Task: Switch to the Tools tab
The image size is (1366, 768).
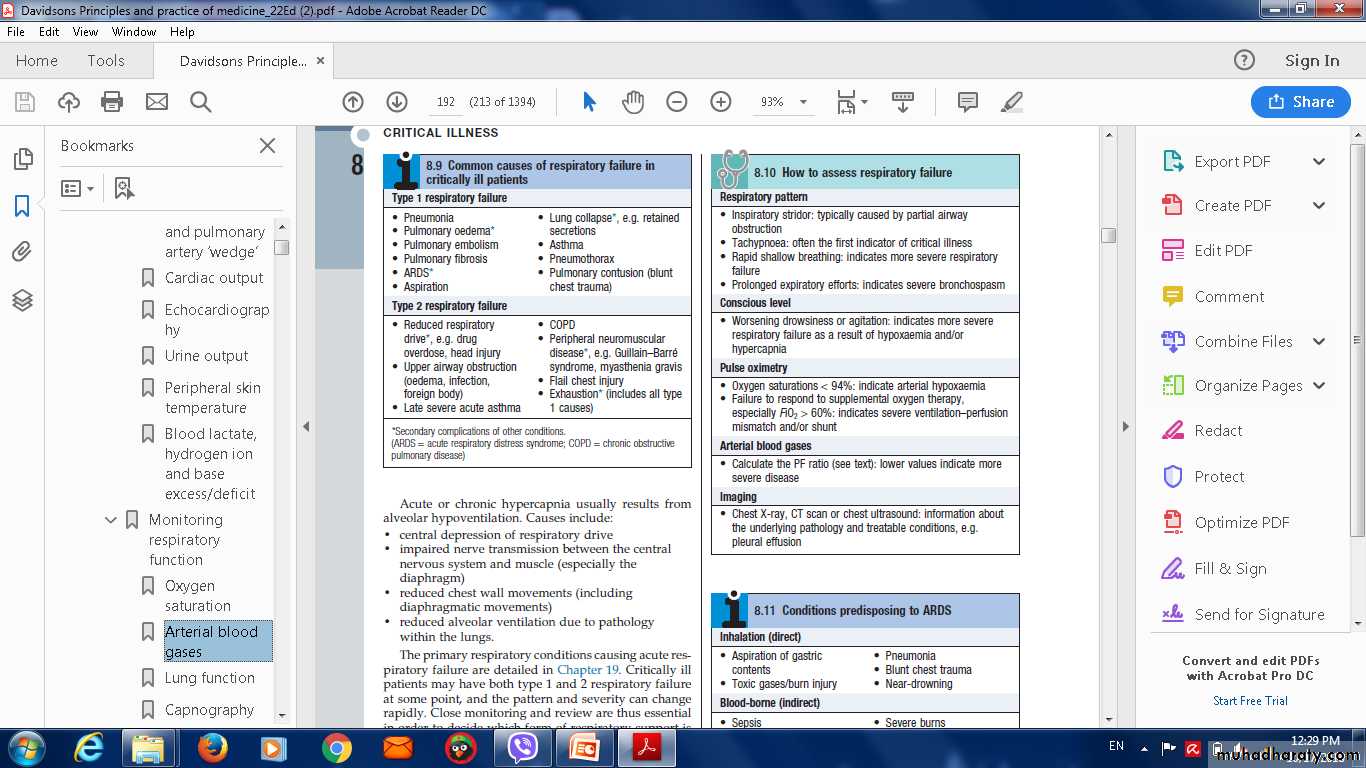Action: click(106, 61)
